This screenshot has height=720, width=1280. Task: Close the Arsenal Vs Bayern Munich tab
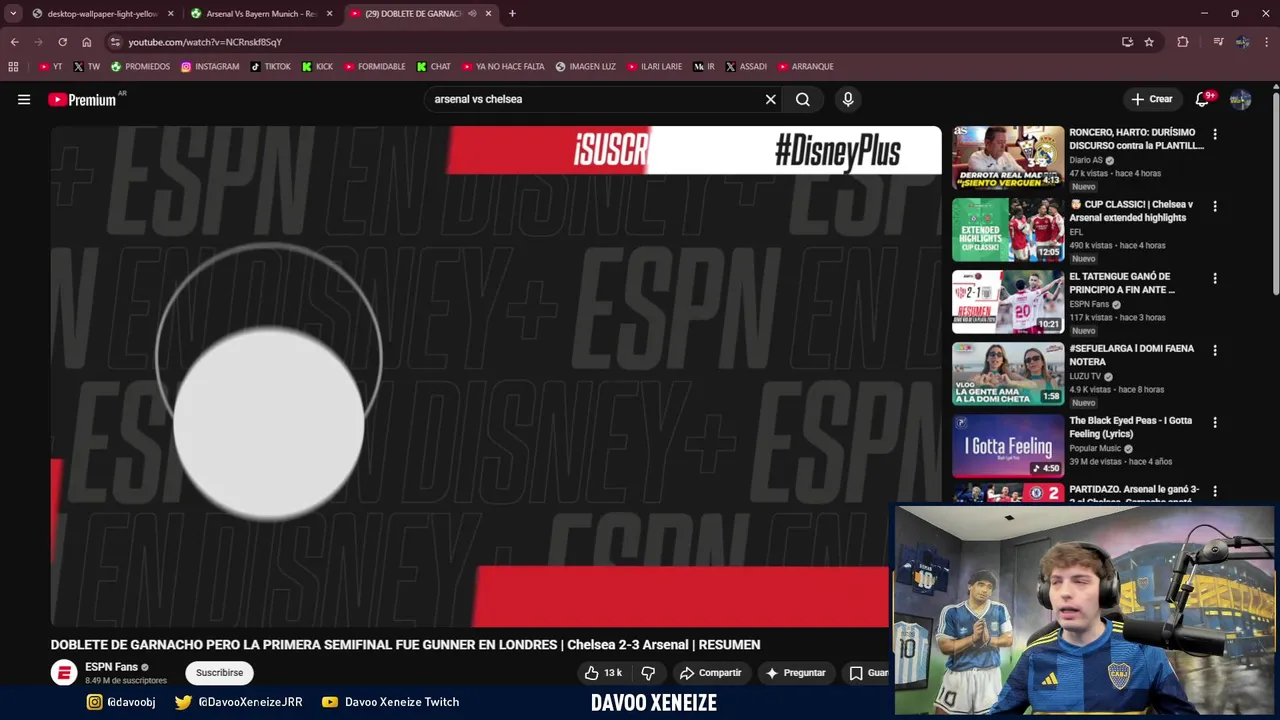[329, 14]
